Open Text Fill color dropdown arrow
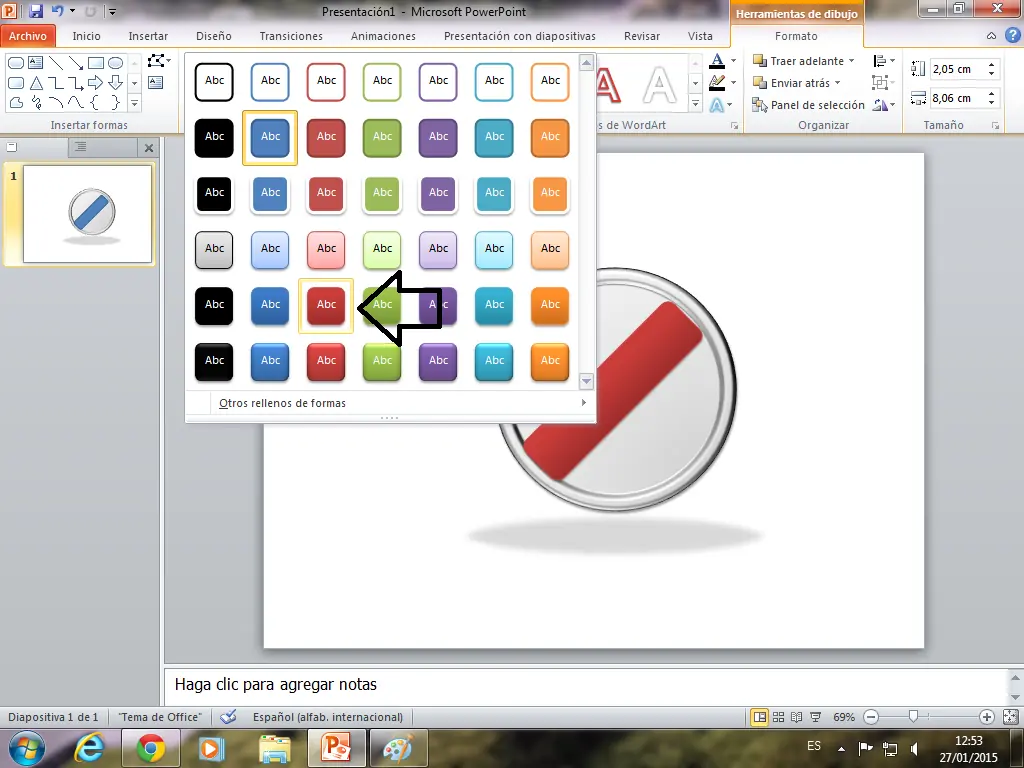Screen dimensions: 1024x768 734,61
